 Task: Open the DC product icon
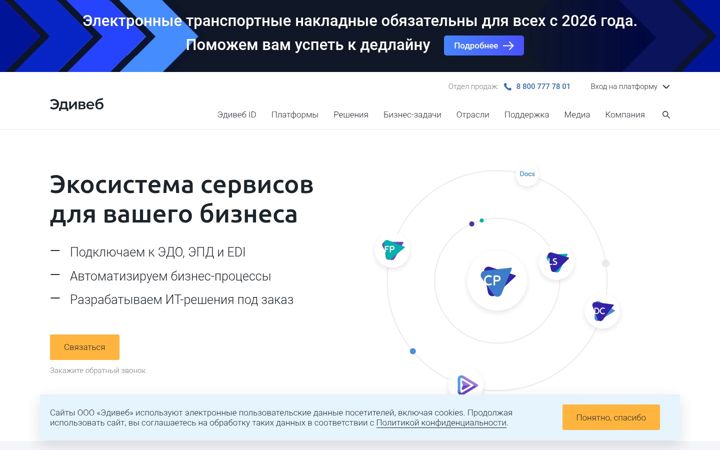point(602,311)
